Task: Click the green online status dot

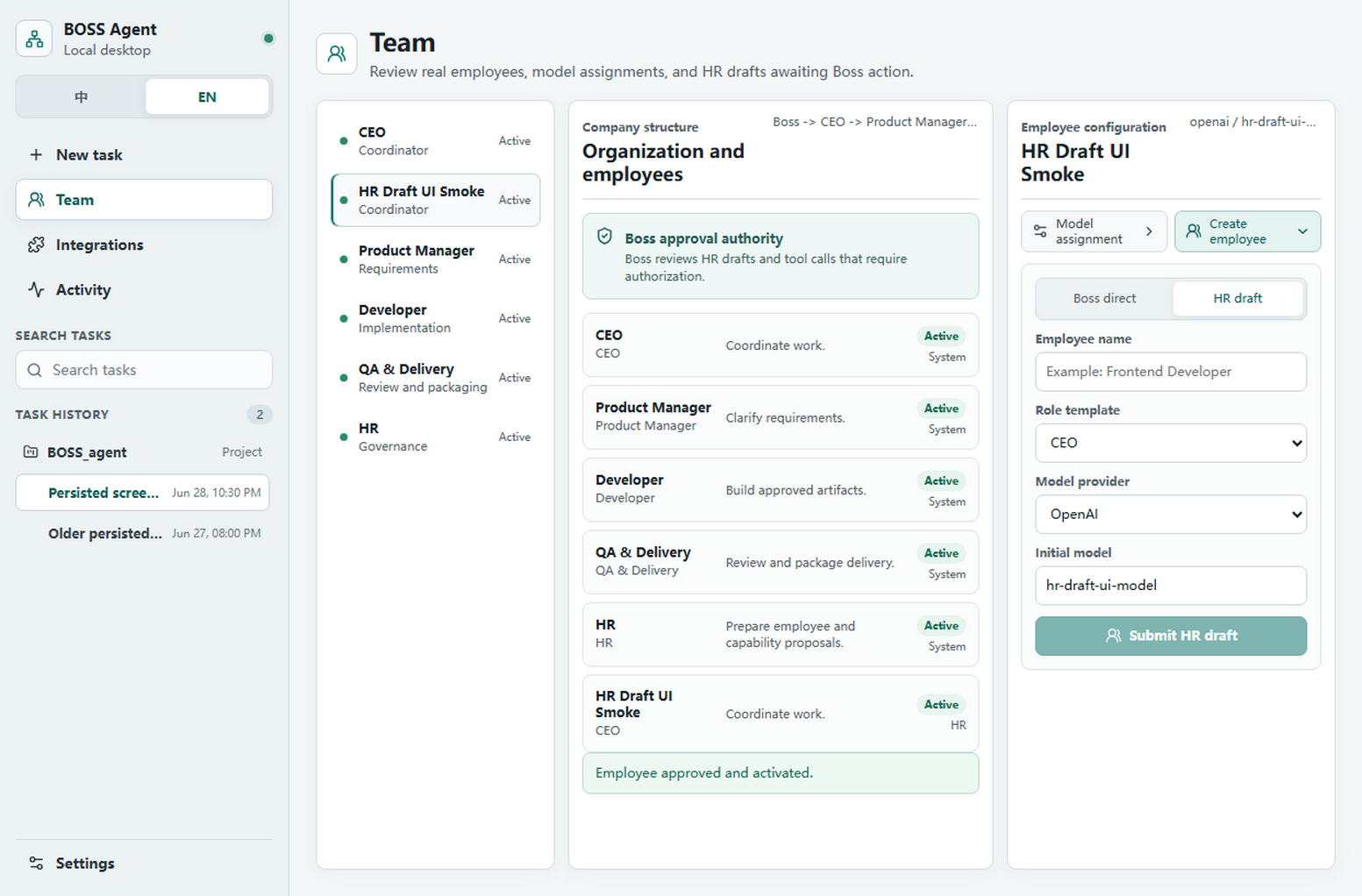Action: 268,39
